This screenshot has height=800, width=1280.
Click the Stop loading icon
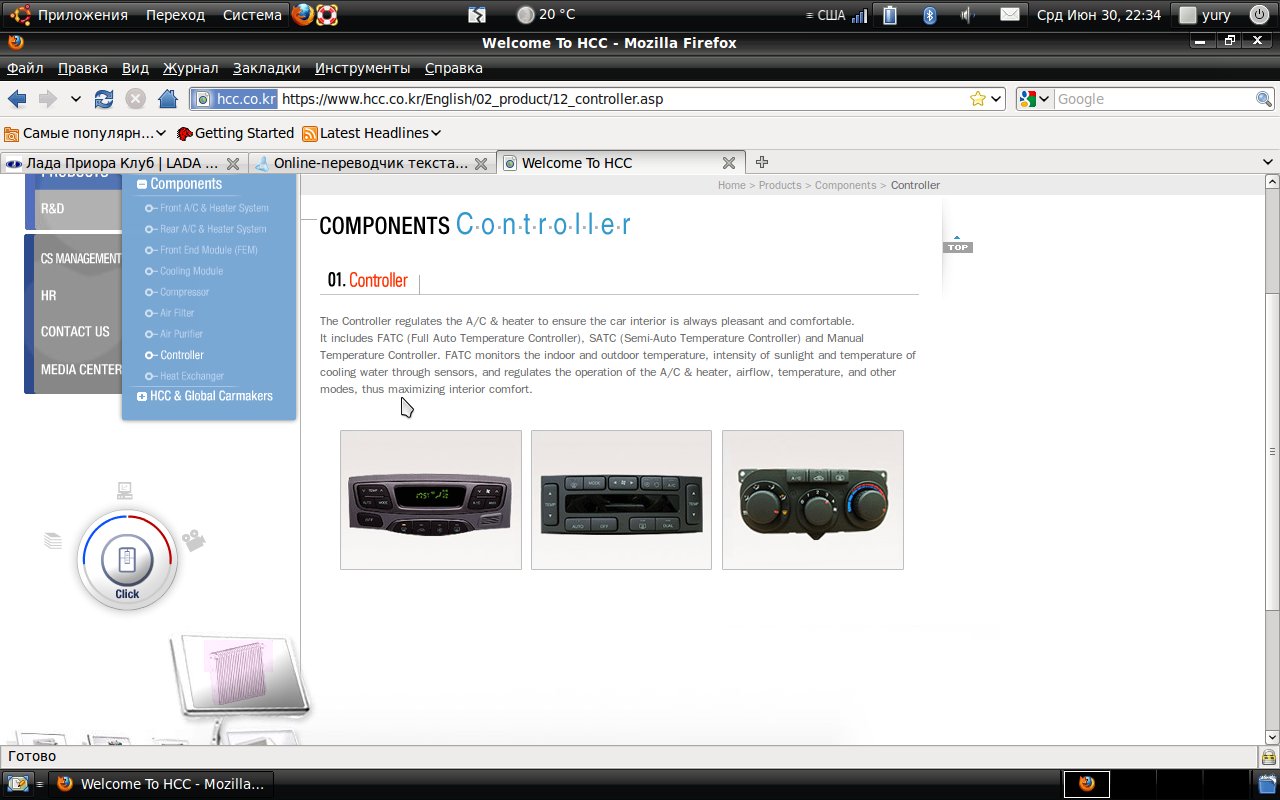click(135, 99)
